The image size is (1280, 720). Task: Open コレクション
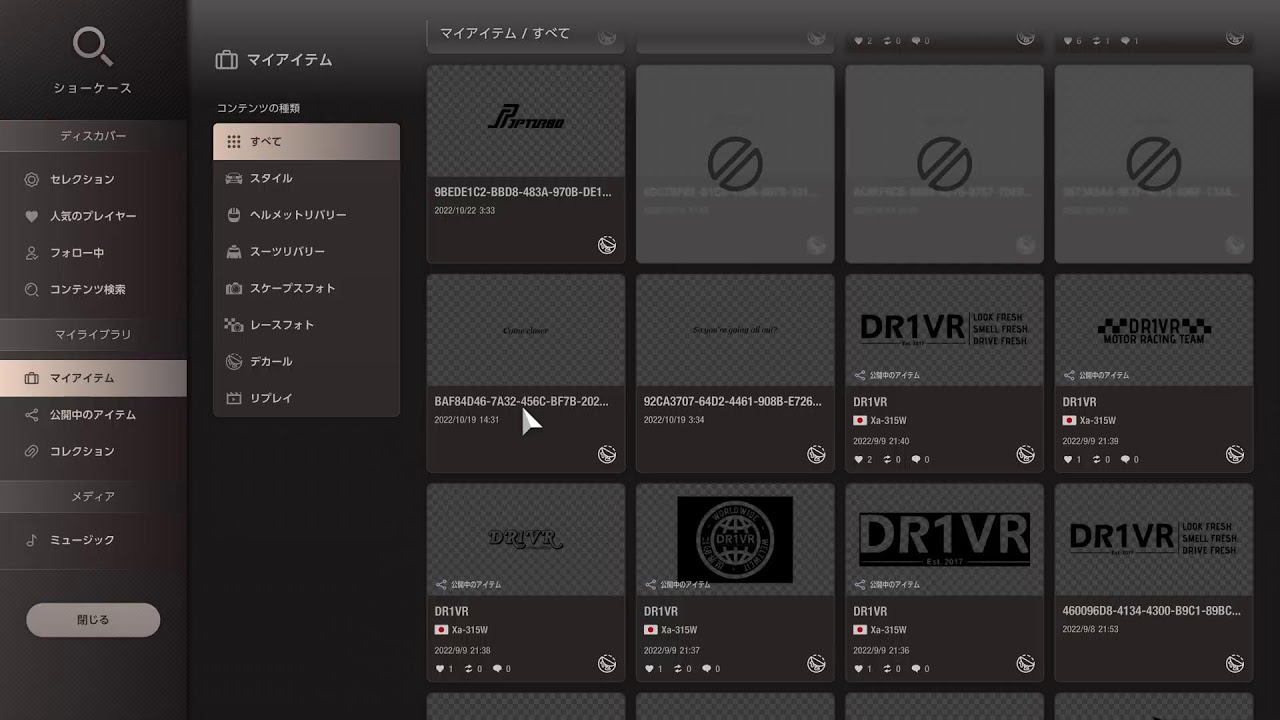point(93,451)
